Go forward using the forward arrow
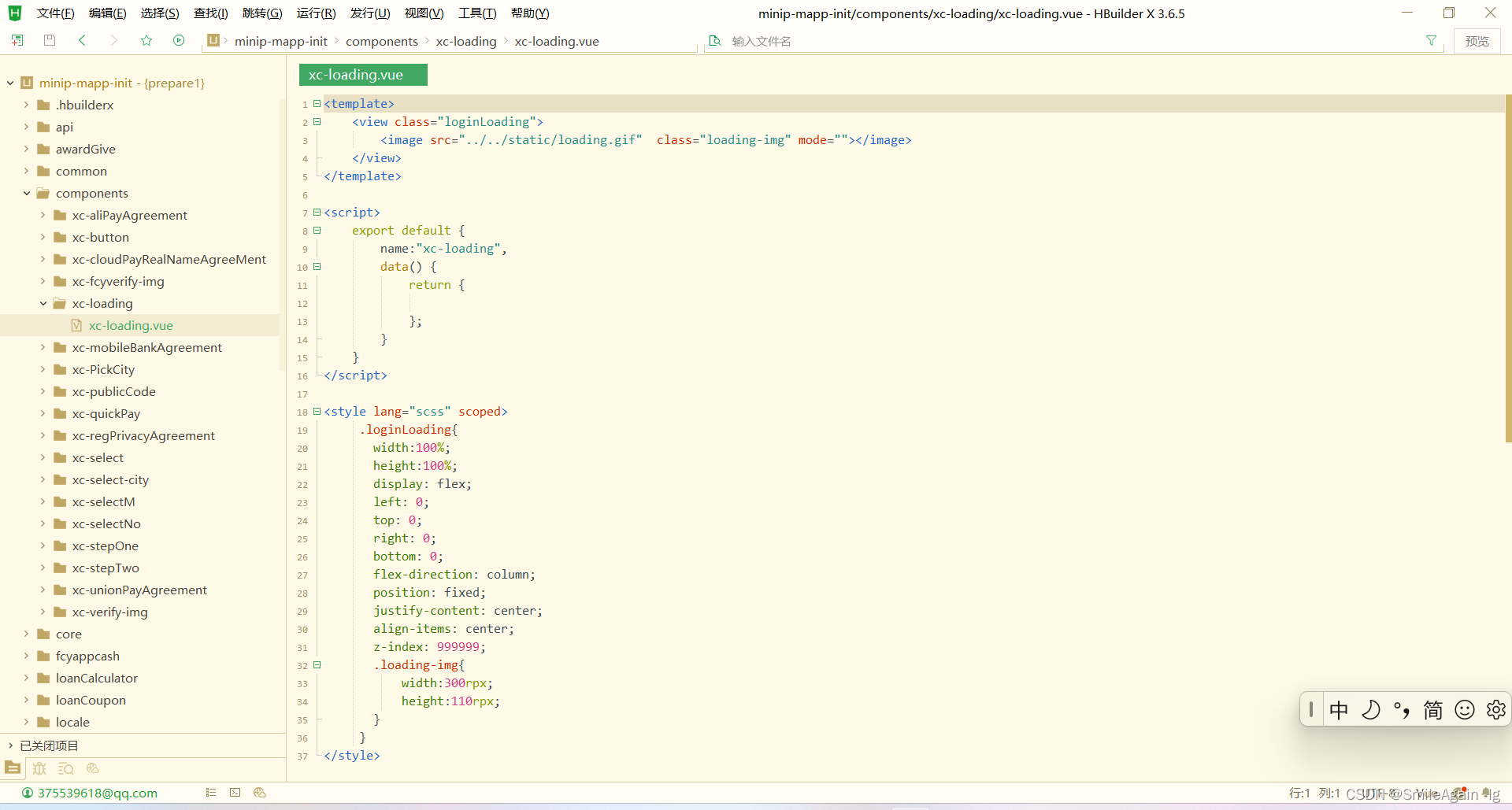 [x=114, y=40]
